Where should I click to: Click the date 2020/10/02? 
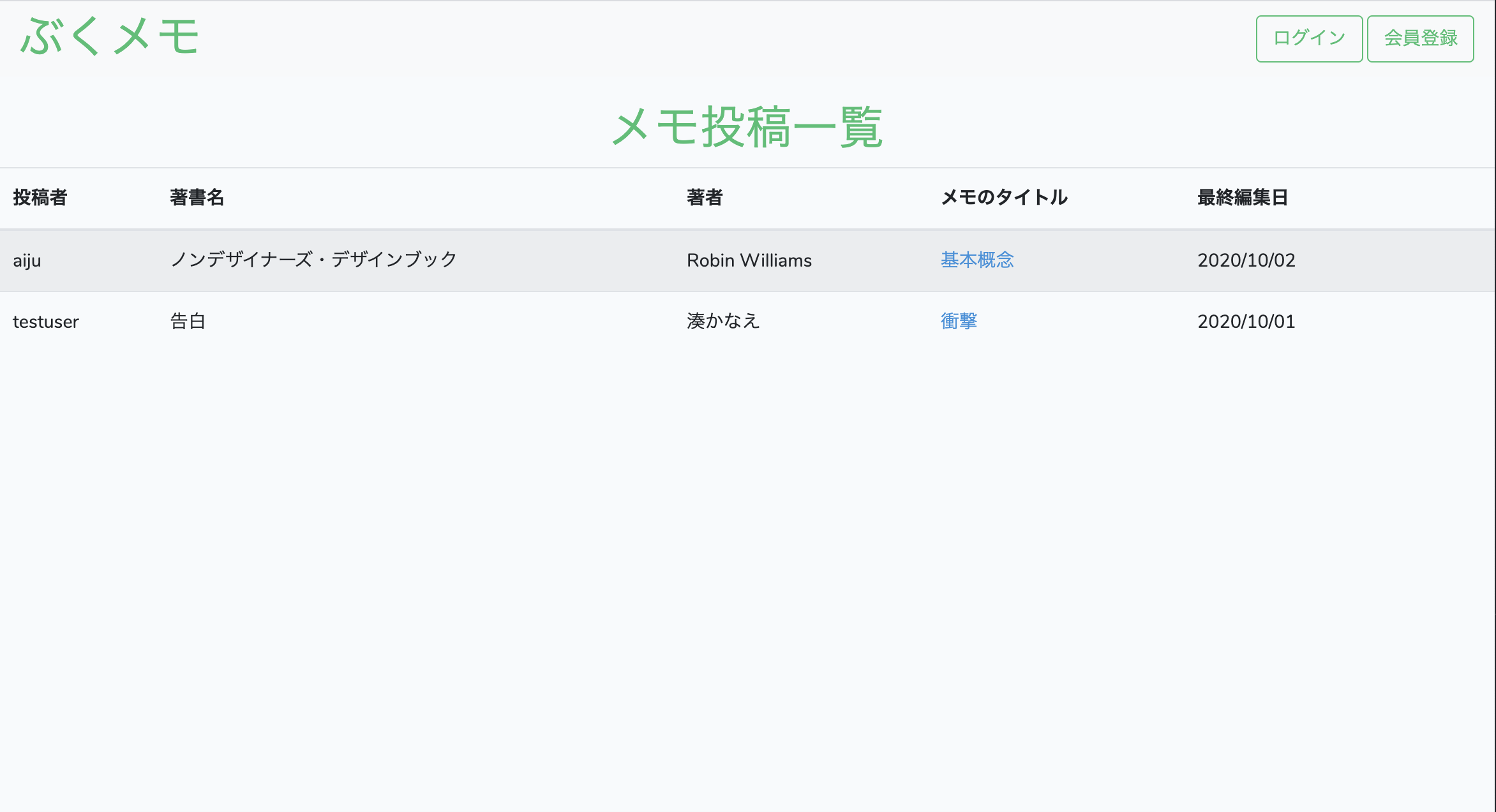point(1246,260)
